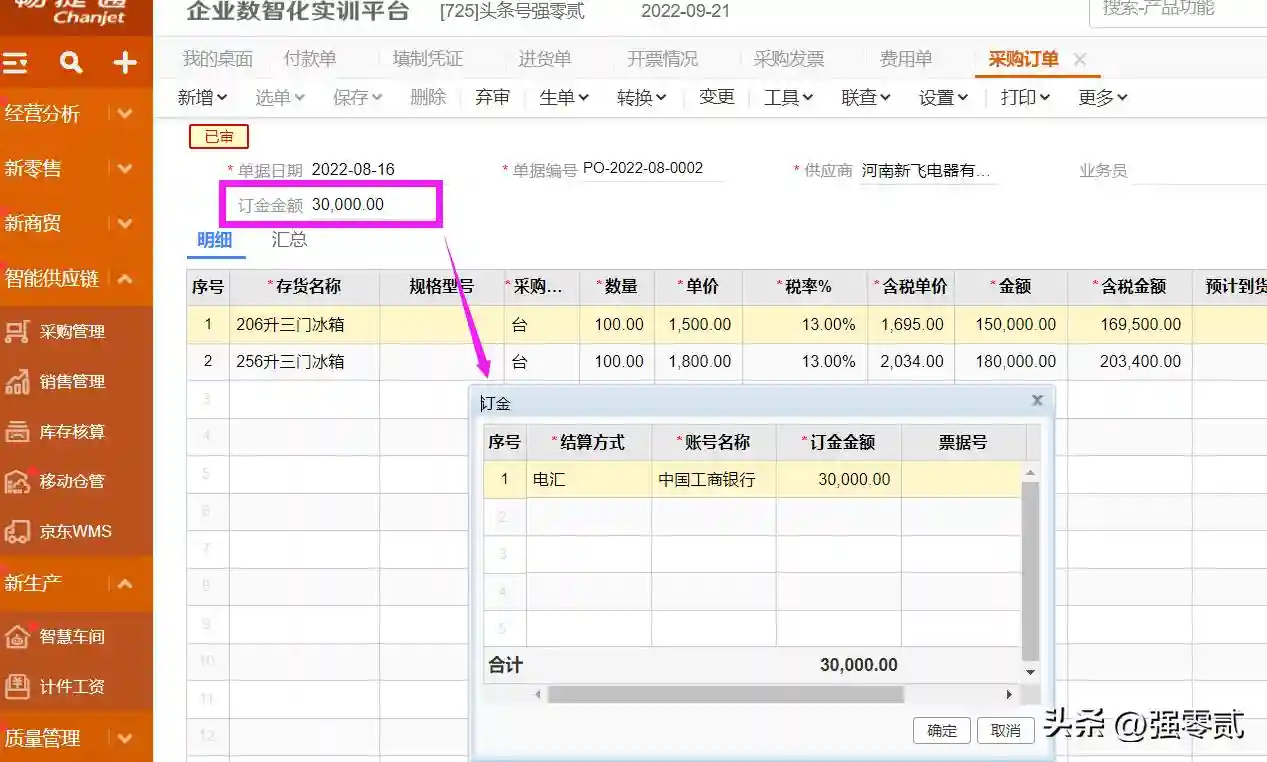This screenshot has height=762, width=1267.
Task: Collapse the 智能供应链 sidebar section
Action: (125, 279)
